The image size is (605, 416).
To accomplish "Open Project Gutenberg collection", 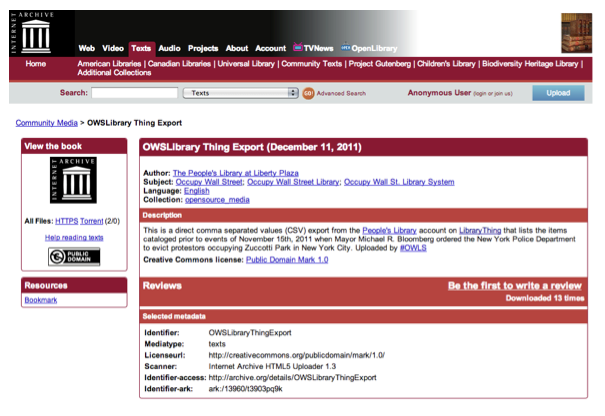I will [380, 64].
